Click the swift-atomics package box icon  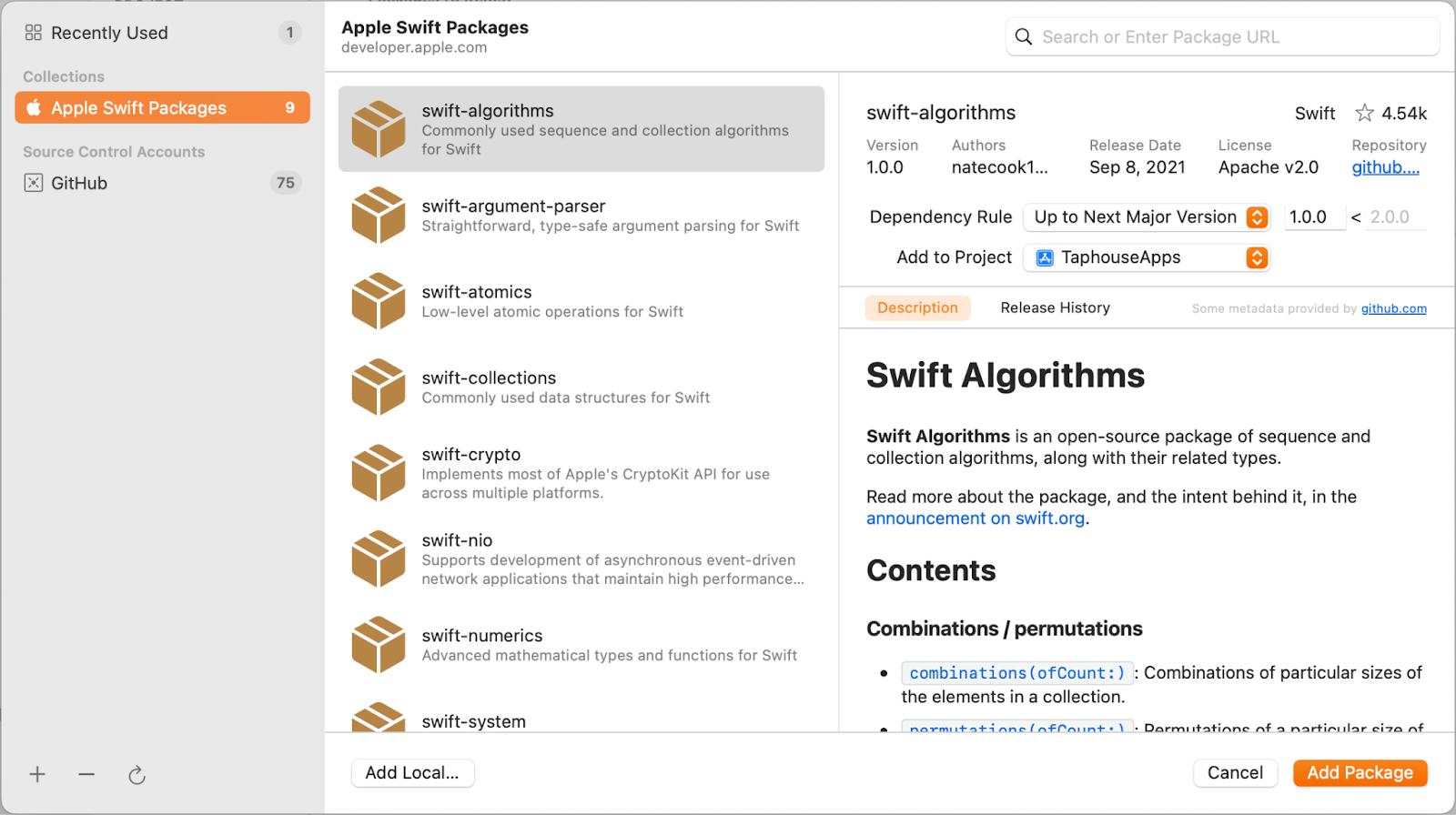(x=379, y=301)
